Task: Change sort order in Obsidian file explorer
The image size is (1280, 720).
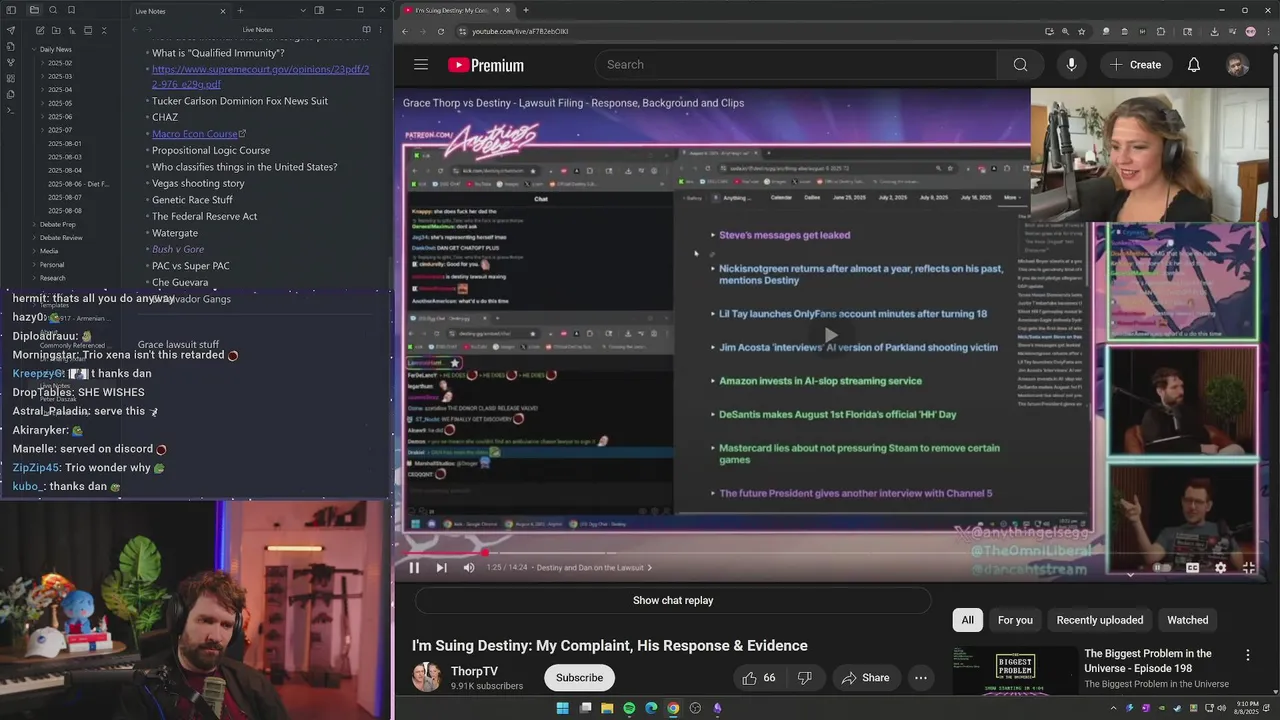Action: (x=70, y=31)
